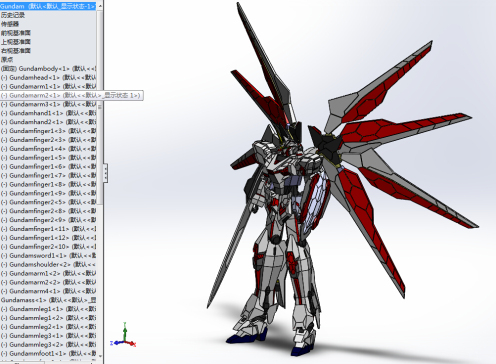This screenshot has width=496, height=364.
Task: Select Gundamhand1<1> component
Action: (x=48, y=113)
